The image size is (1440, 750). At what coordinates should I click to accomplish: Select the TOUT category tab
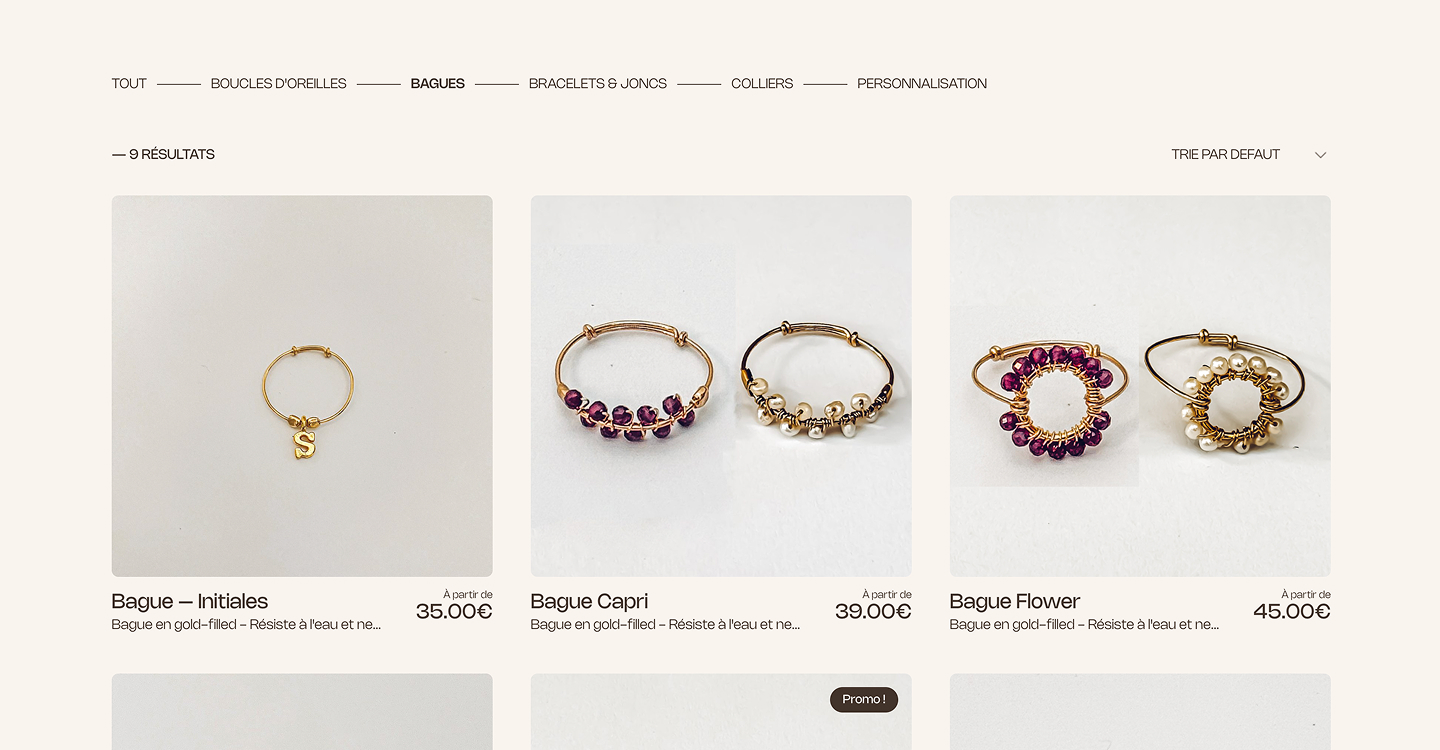coord(129,84)
